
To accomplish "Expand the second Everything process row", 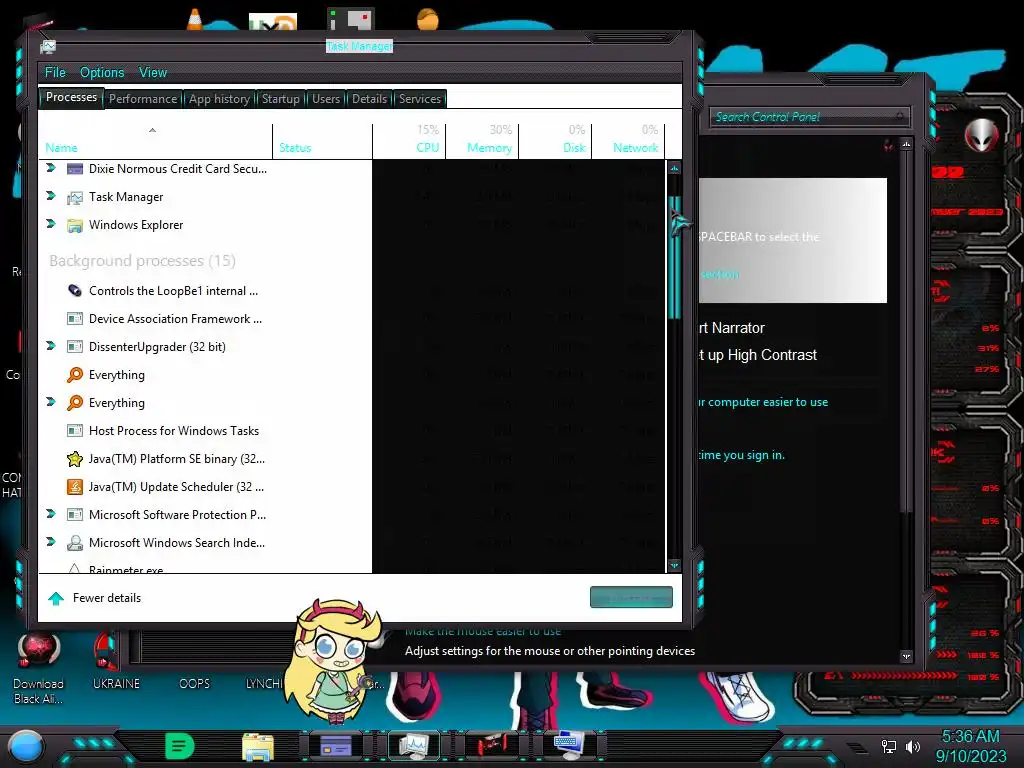I will pyautogui.click(x=51, y=402).
